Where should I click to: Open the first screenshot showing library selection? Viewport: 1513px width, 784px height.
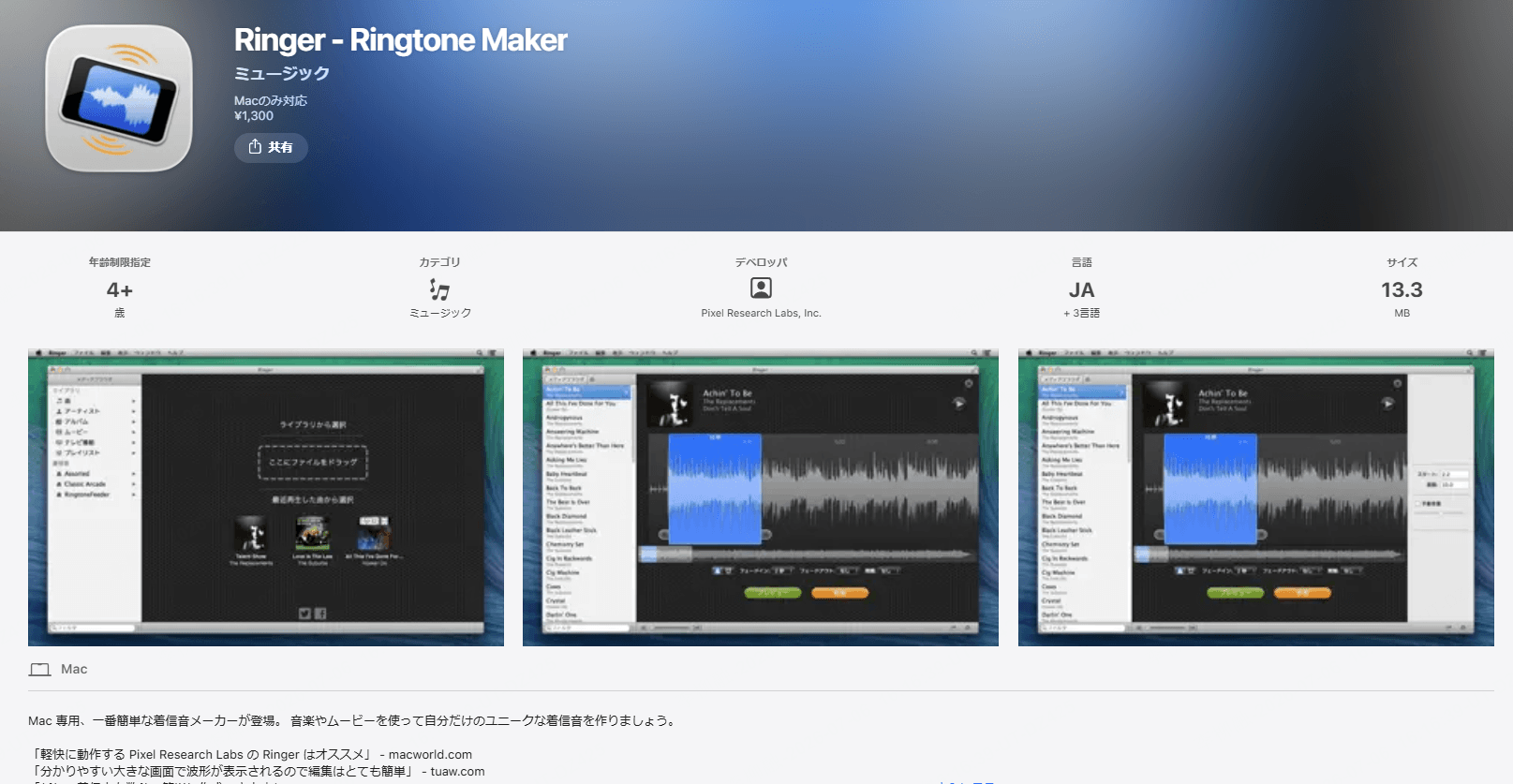click(266, 497)
